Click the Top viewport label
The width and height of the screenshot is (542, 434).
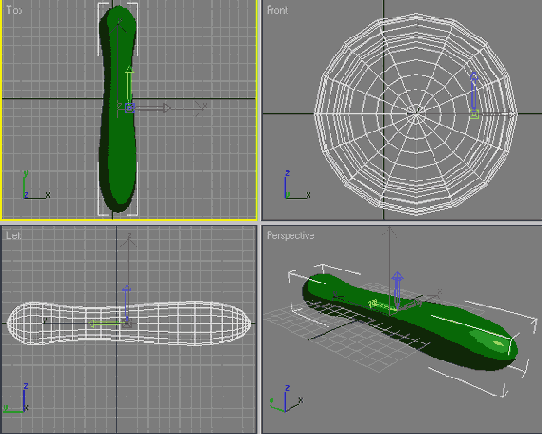pyautogui.click(x=14, y=10)
